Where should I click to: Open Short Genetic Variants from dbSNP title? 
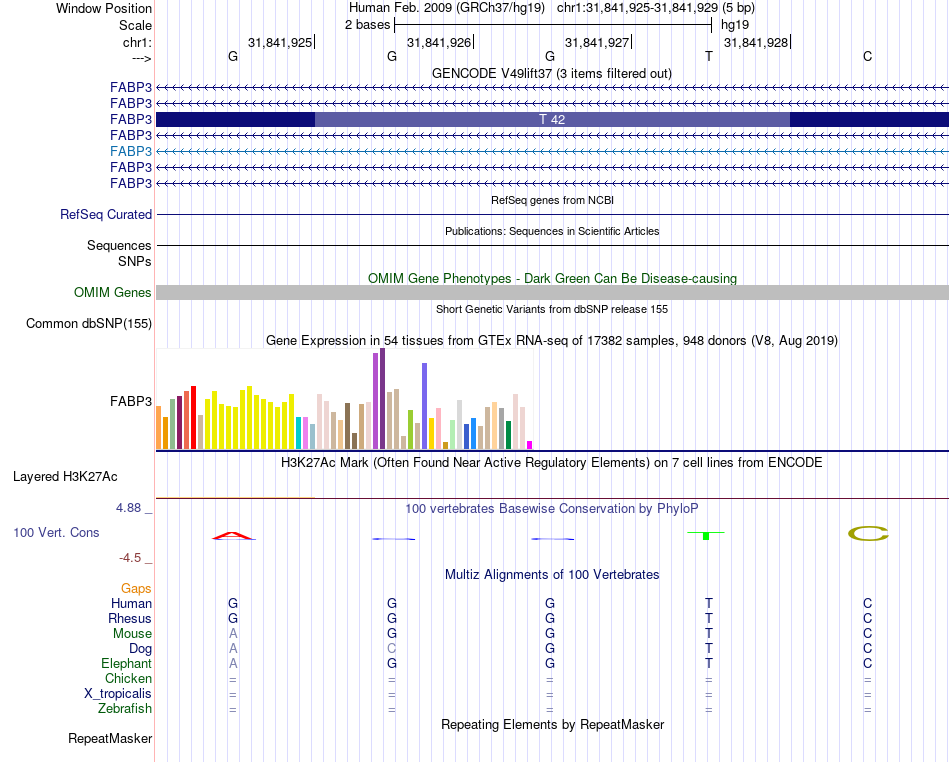click(x=552, y=309)
